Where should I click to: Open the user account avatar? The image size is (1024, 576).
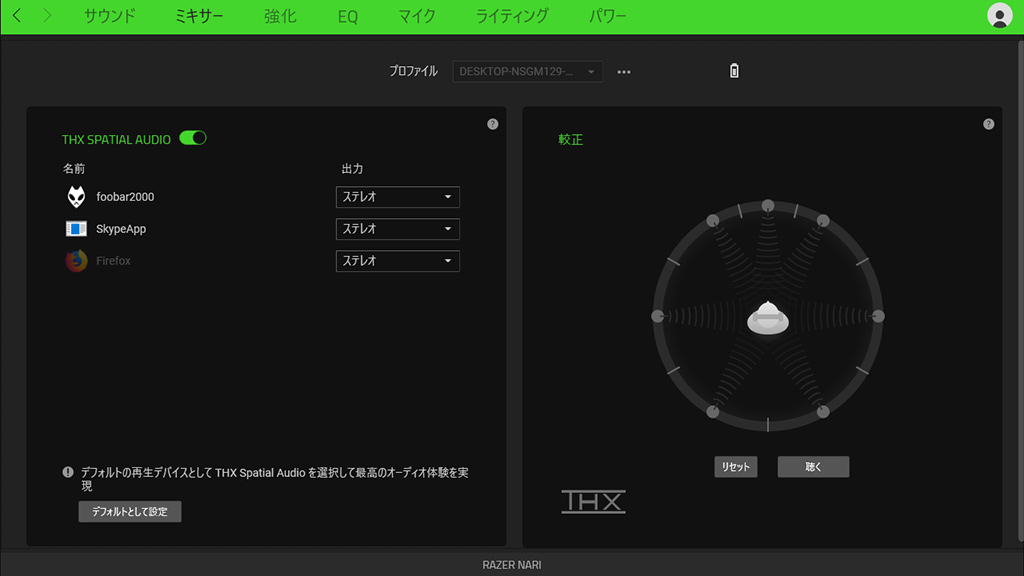(x=999, y=16)
